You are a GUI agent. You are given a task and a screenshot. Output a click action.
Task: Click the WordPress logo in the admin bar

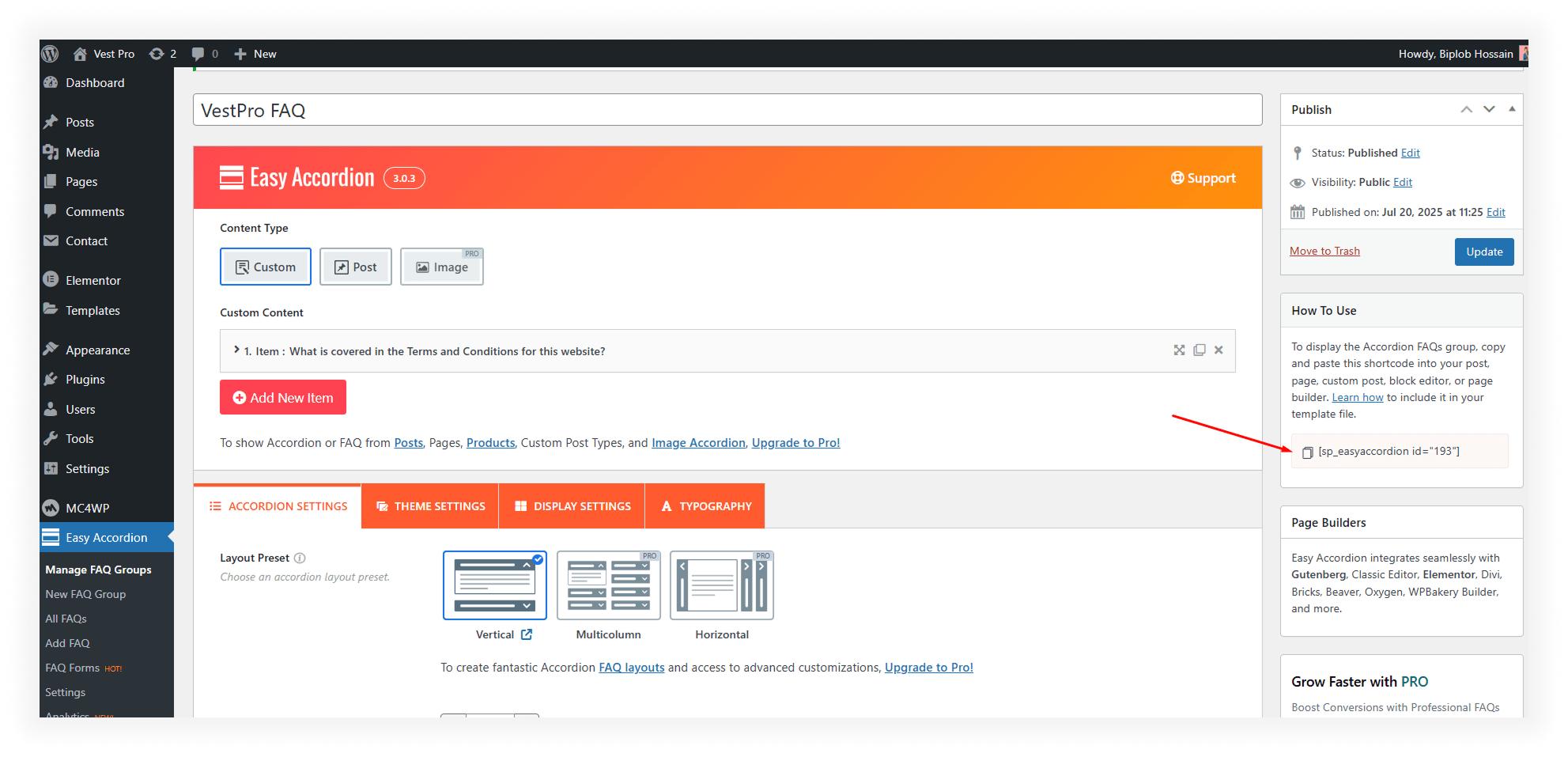coord(50,54)
